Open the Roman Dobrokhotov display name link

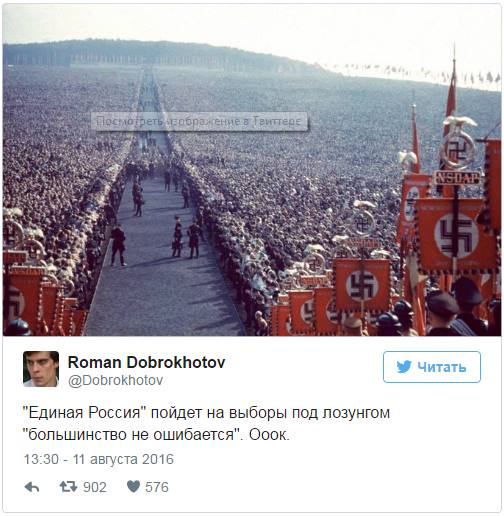point(146,362)
